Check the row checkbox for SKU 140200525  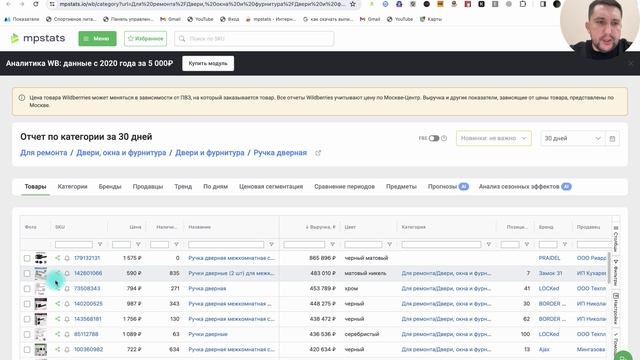coord(27,304)
